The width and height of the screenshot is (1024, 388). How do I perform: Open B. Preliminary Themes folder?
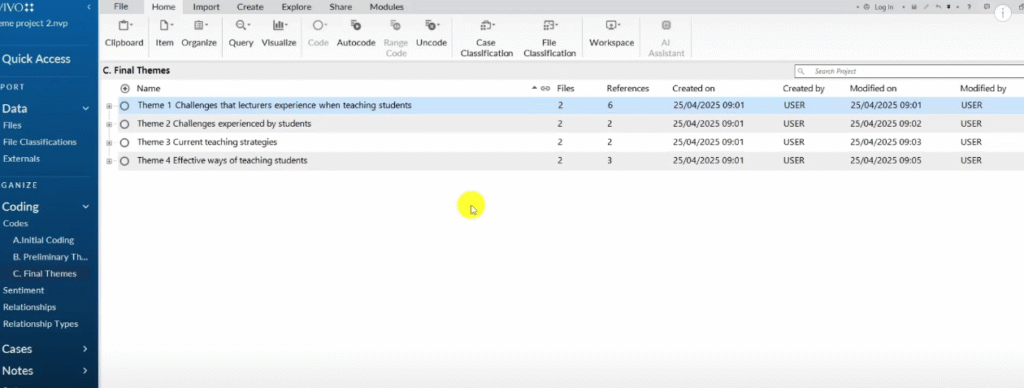(50, 257)
